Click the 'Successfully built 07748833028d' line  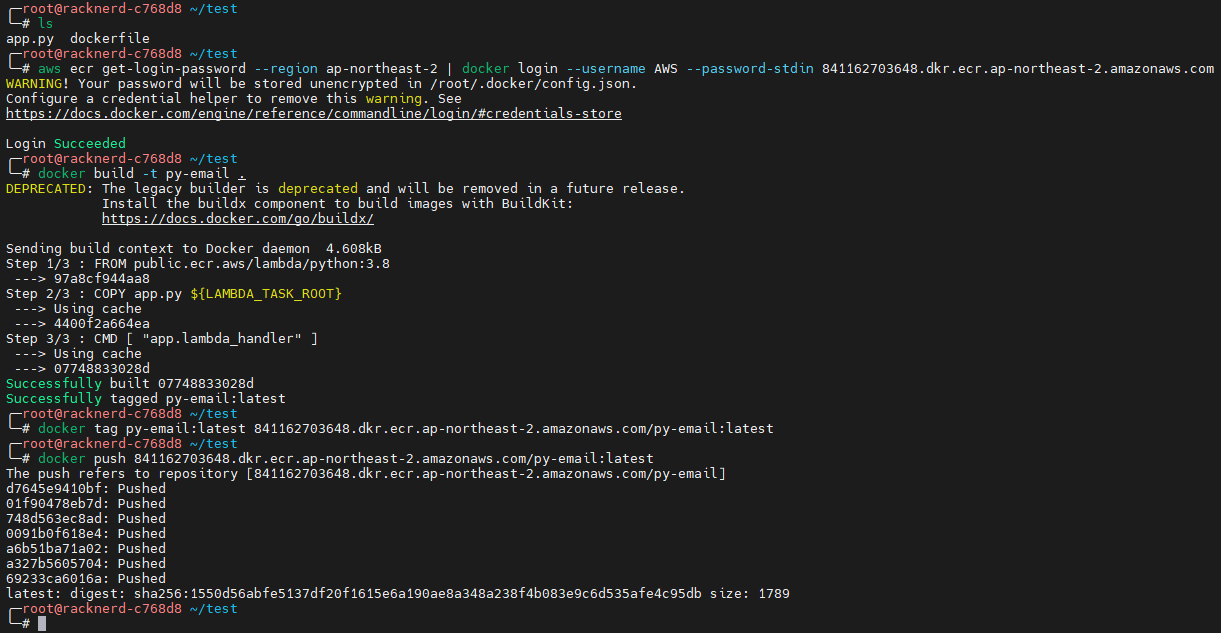pyautogui.click(x=130, y=384)
